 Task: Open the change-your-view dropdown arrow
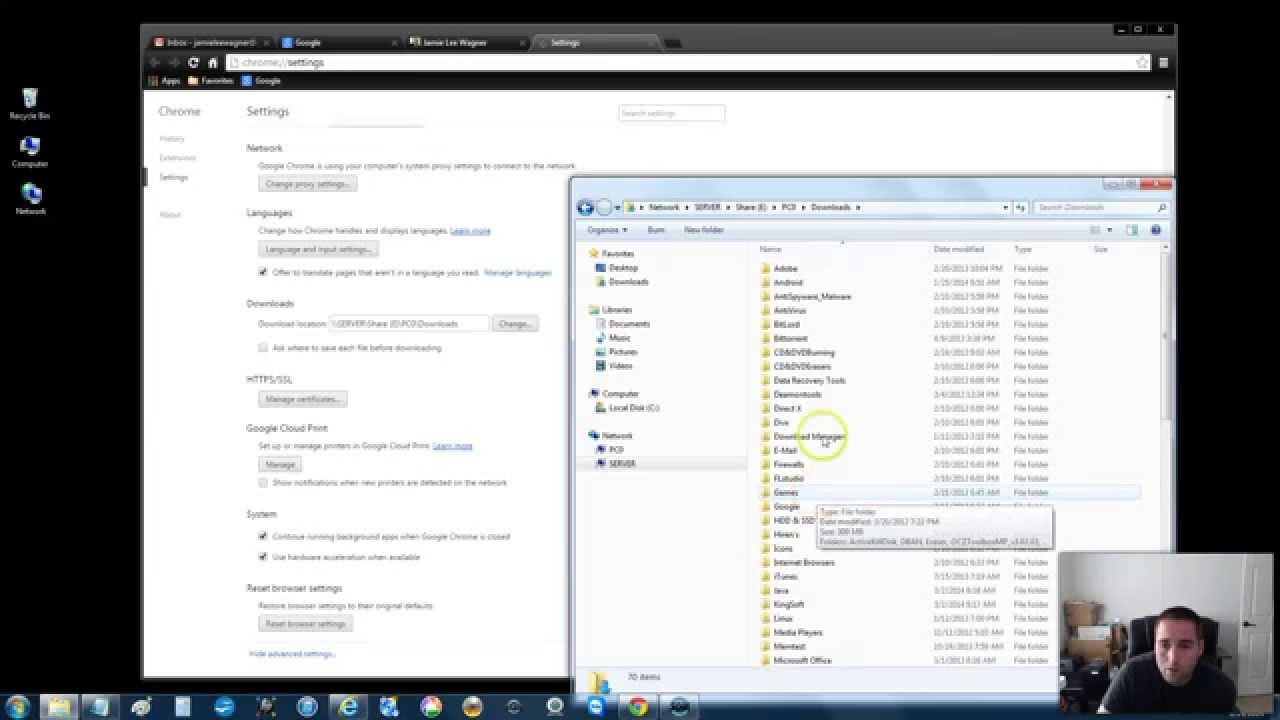pos(1109,230)
